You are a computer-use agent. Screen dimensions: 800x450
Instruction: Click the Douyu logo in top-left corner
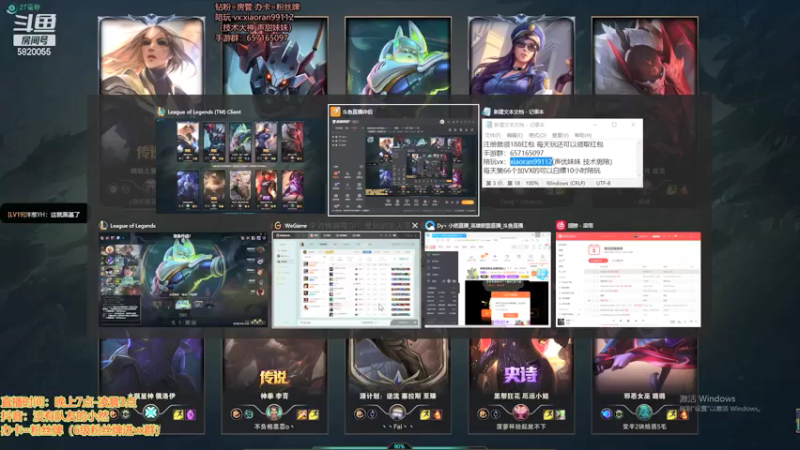[34, 24]
